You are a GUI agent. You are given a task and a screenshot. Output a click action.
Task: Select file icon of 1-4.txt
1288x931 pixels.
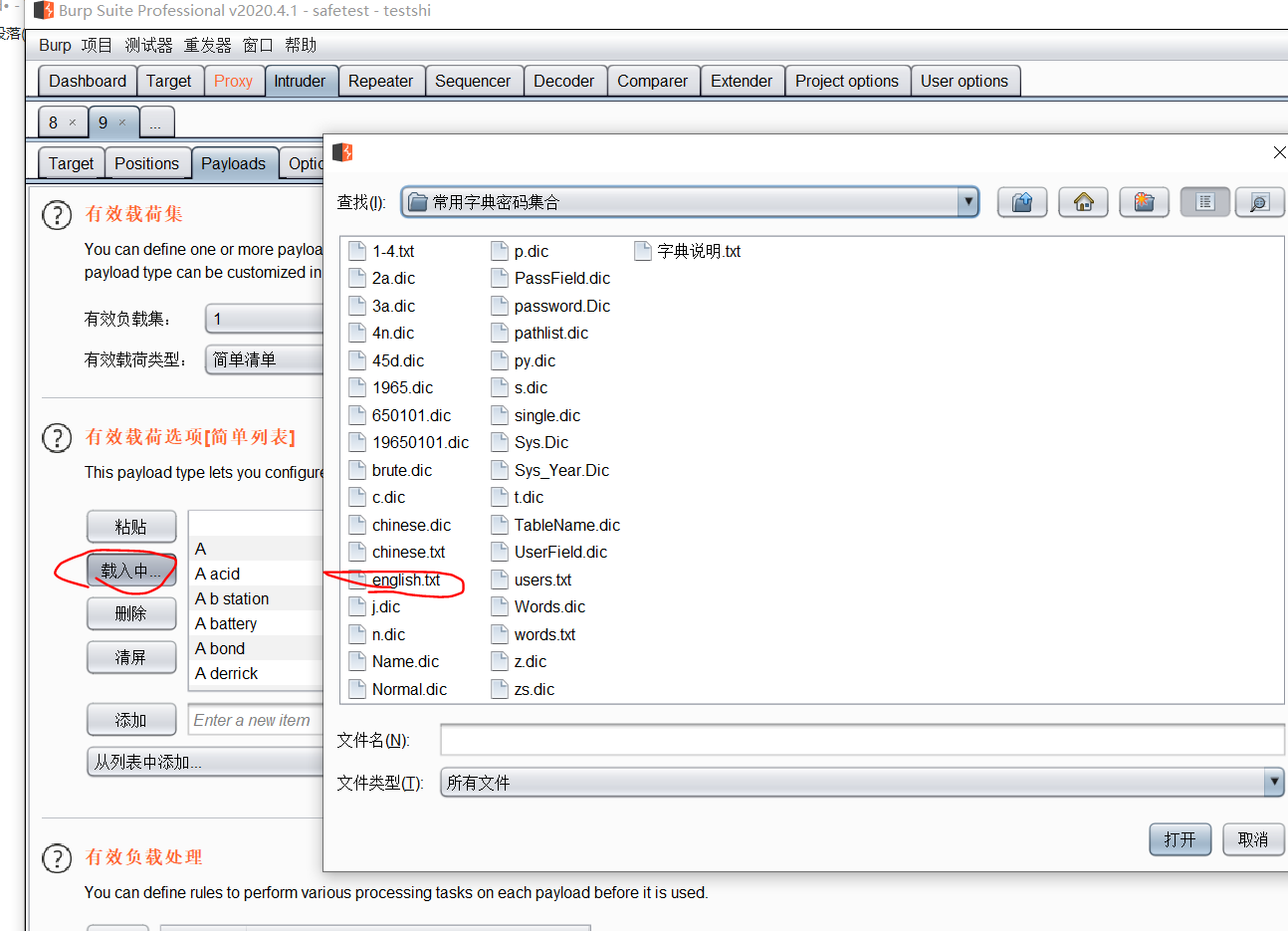357,251
